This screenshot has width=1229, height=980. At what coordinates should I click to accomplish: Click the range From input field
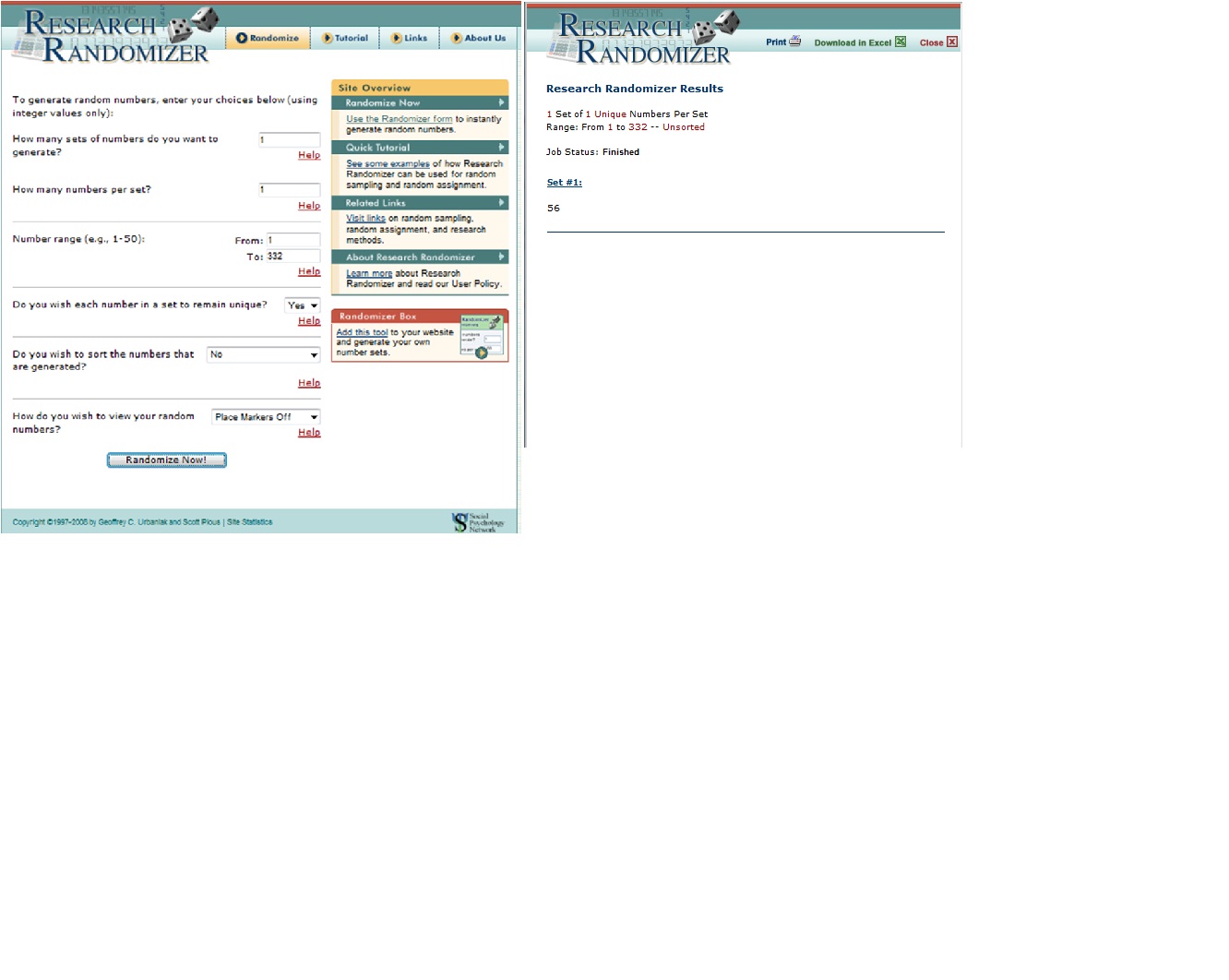pos(293,240)
